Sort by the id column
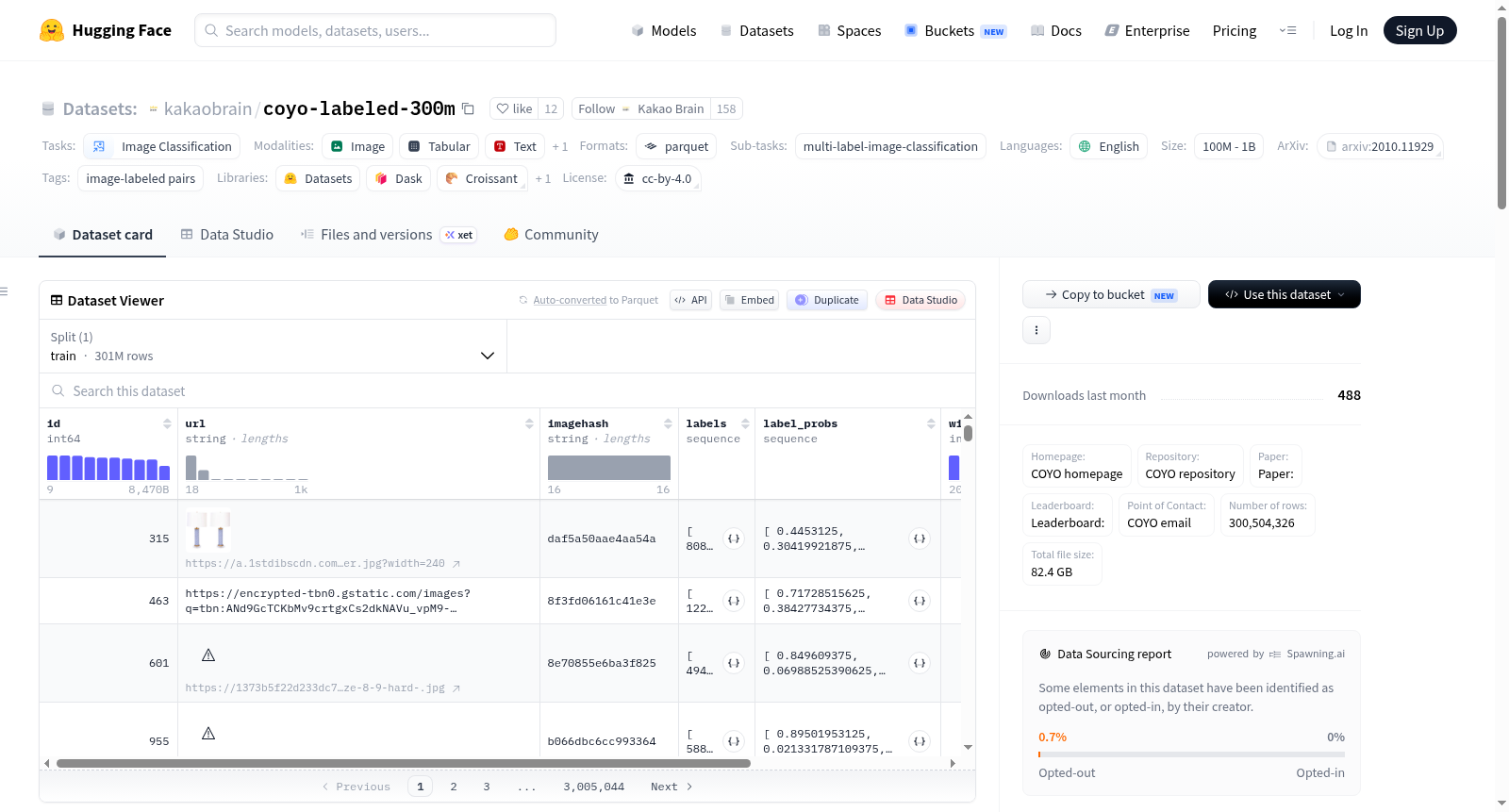The height and width of the screenshot is (812, 1509). (x=167, y=423)
